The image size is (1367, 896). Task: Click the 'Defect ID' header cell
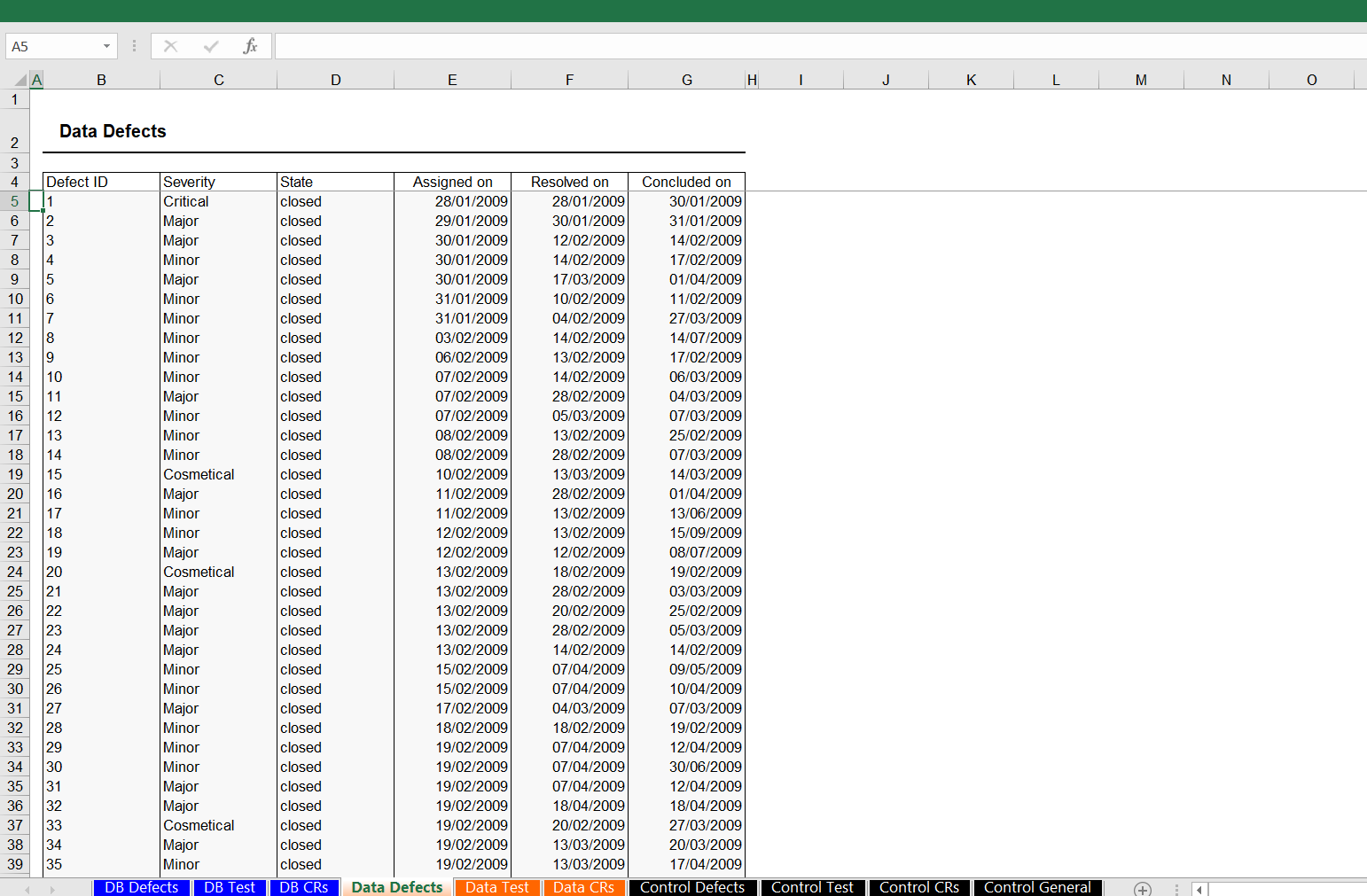102,182
